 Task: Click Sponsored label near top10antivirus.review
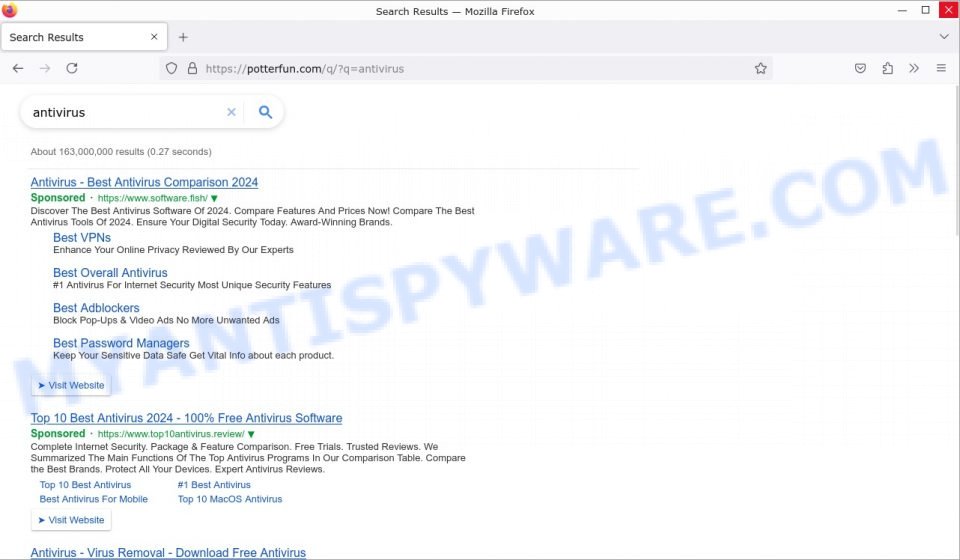pyautogui.click(x=58, y=433)
